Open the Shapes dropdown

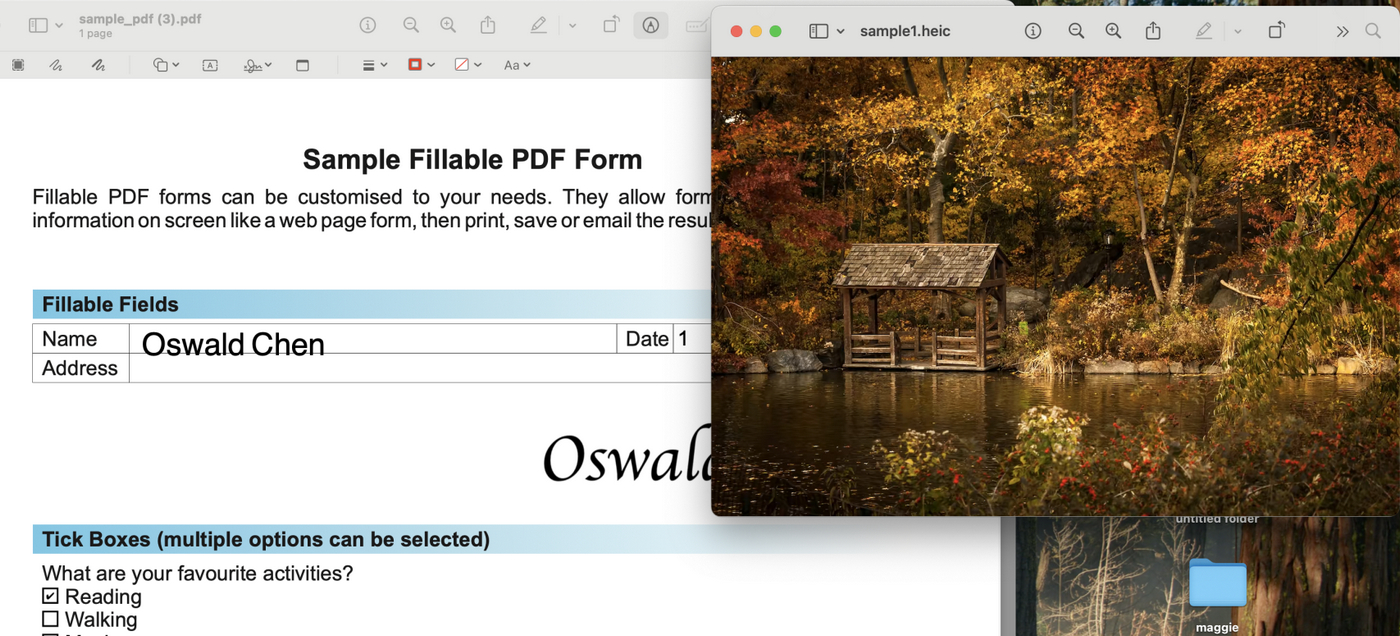163,64
